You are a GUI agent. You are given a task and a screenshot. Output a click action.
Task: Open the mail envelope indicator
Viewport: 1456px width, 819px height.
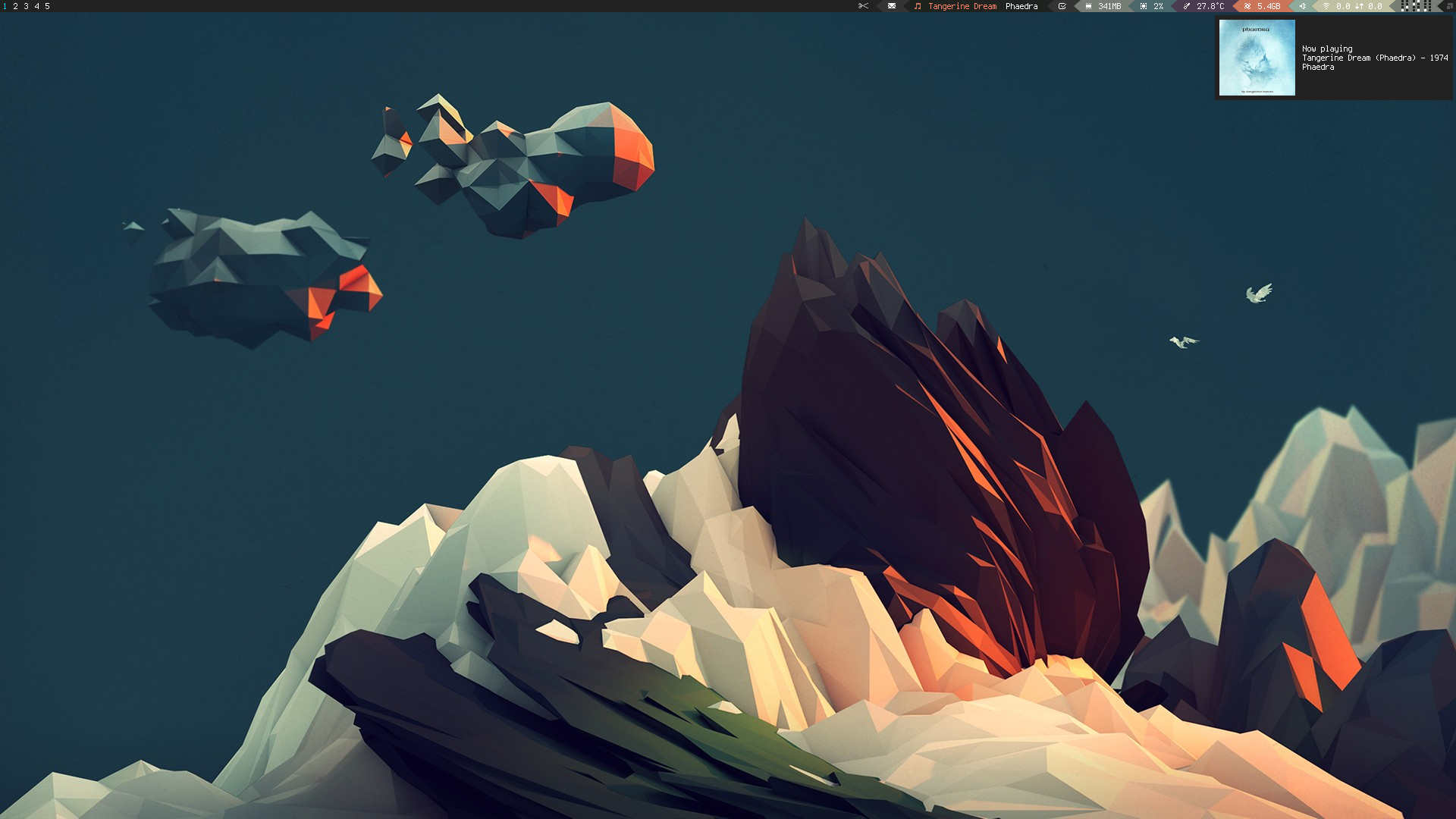892,6
